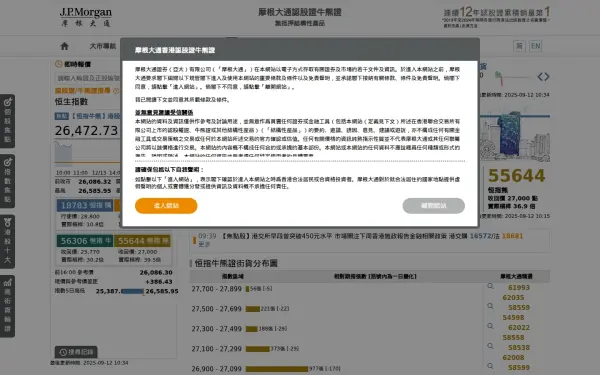Click the bar for 26,900 - 27,099 range
600x375 pixels.
[277, 369]
